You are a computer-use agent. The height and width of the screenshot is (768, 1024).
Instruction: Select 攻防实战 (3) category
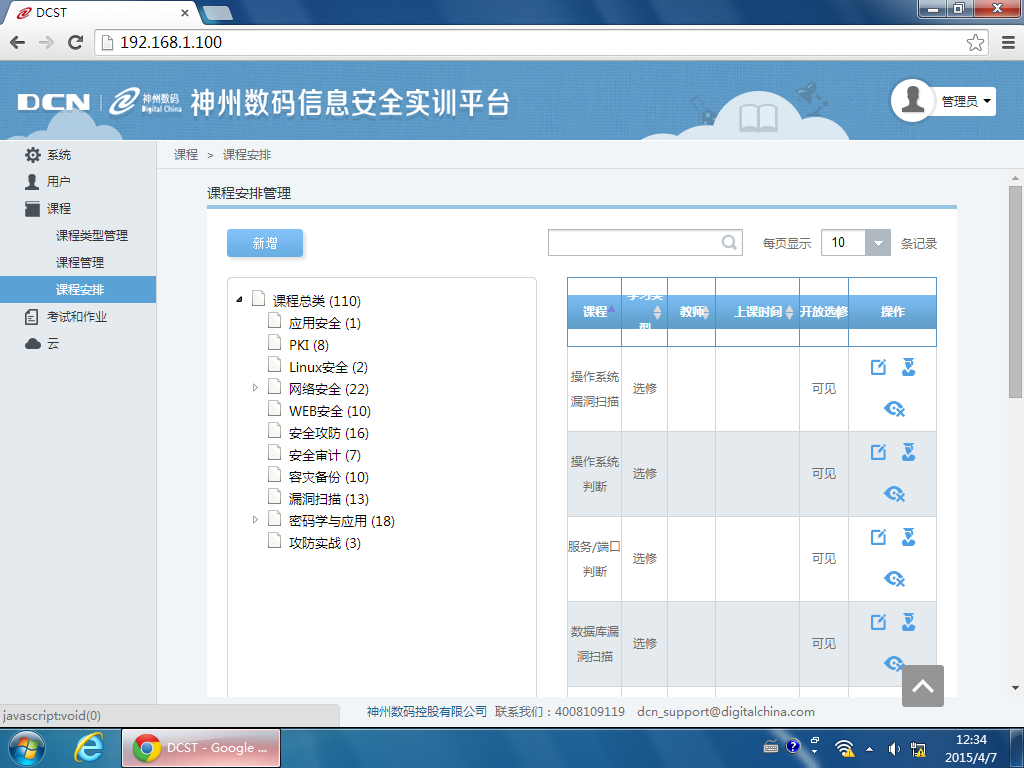click(x=325, y=543)
